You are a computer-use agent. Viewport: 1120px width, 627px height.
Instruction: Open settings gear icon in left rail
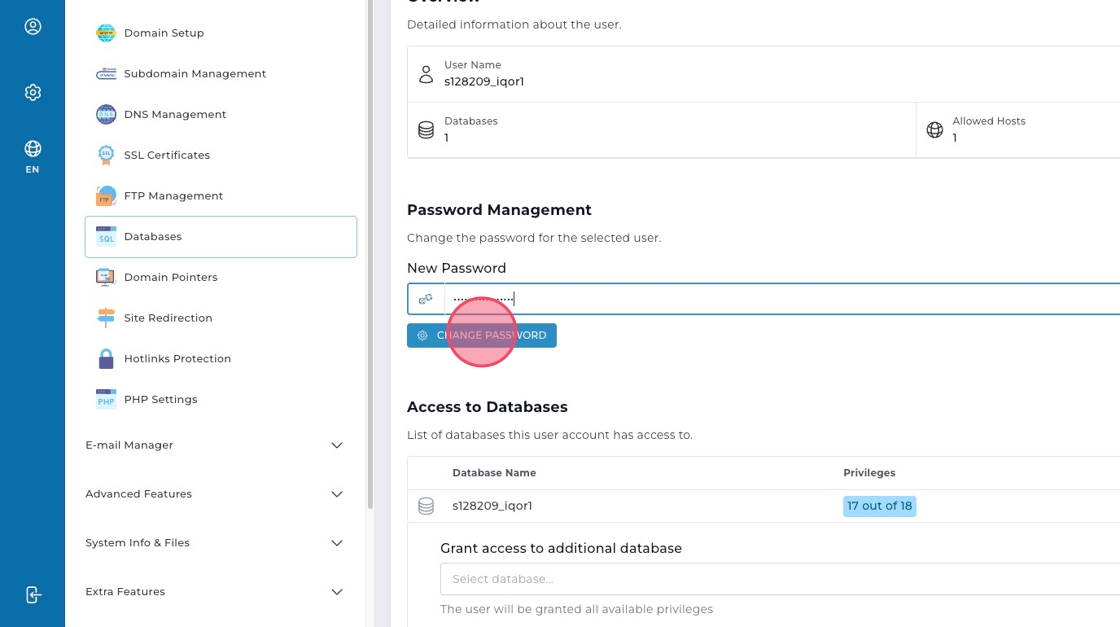coord(33,92)
